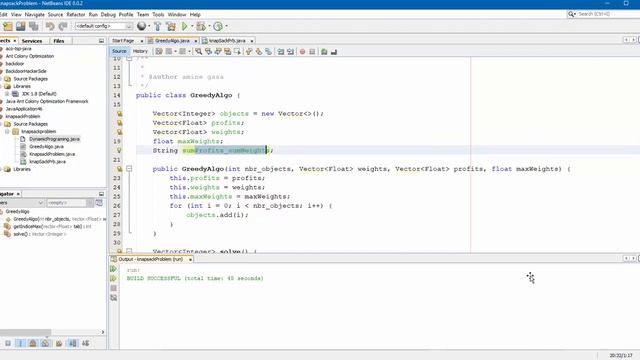The height and width of the screenshot is (360, 640).
Task: Click the Toggle Rectangular Selection editor icon
Action: click(238, 52)
